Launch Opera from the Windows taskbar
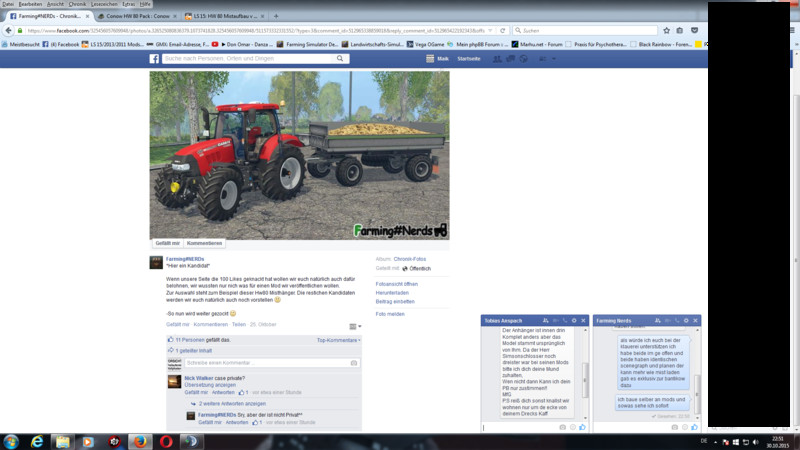Viewport: 800px width, 450px height. 166,441
